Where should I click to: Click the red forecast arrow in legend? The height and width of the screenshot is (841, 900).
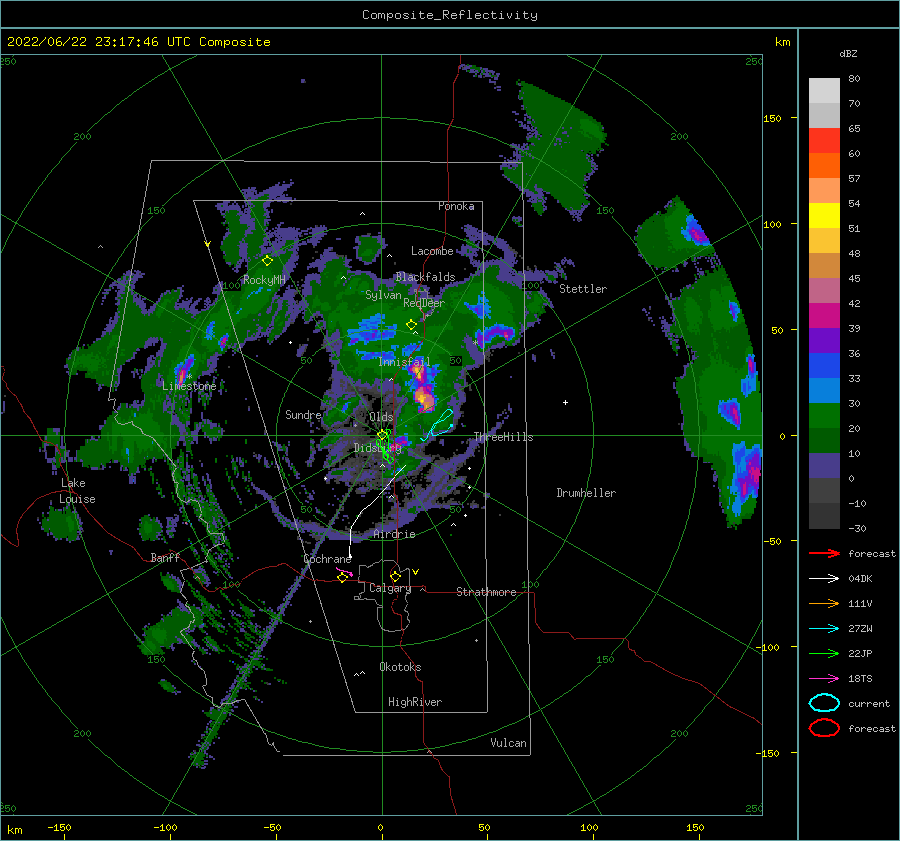pyautogui.click(x=824, y=553)
